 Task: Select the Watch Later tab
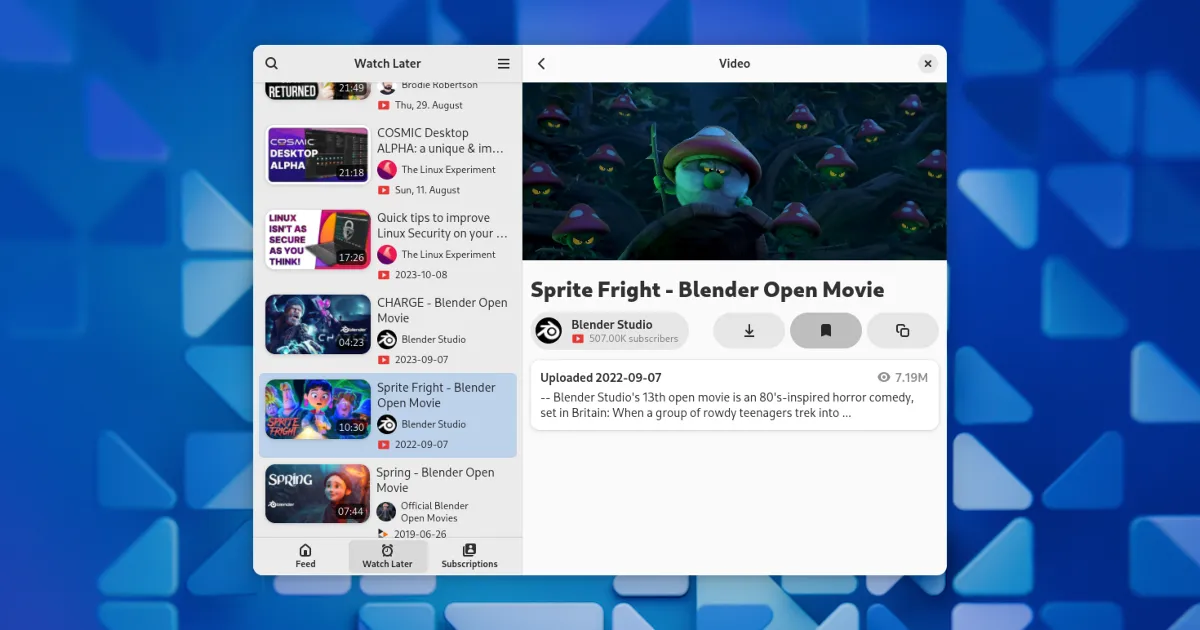pos(387,556)
